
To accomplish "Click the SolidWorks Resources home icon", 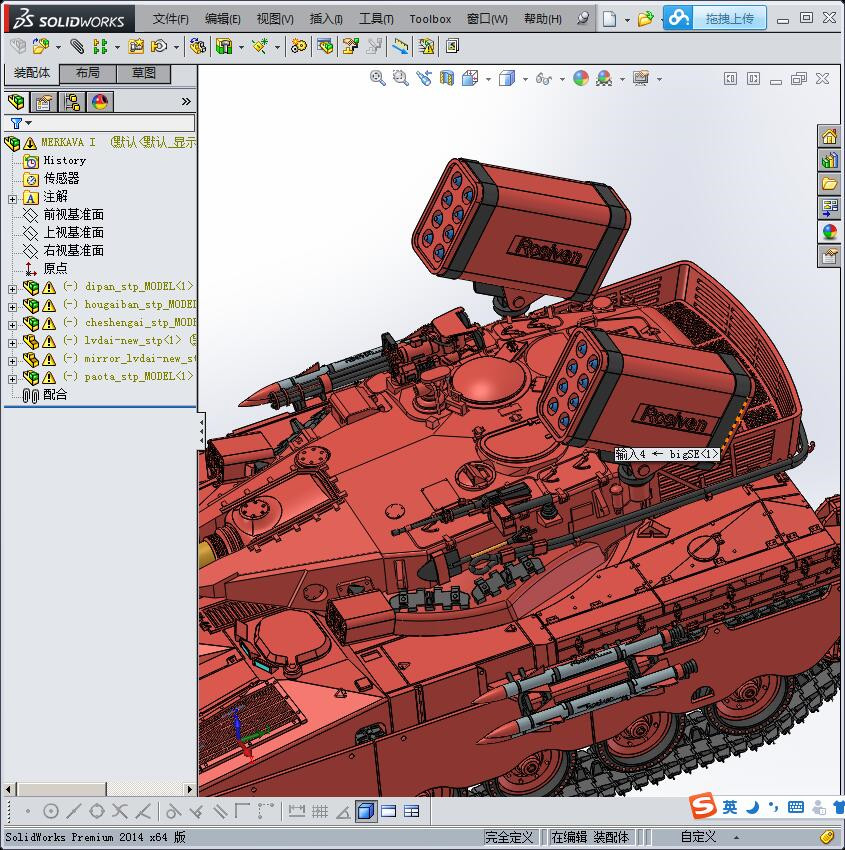I will point(829,137).
